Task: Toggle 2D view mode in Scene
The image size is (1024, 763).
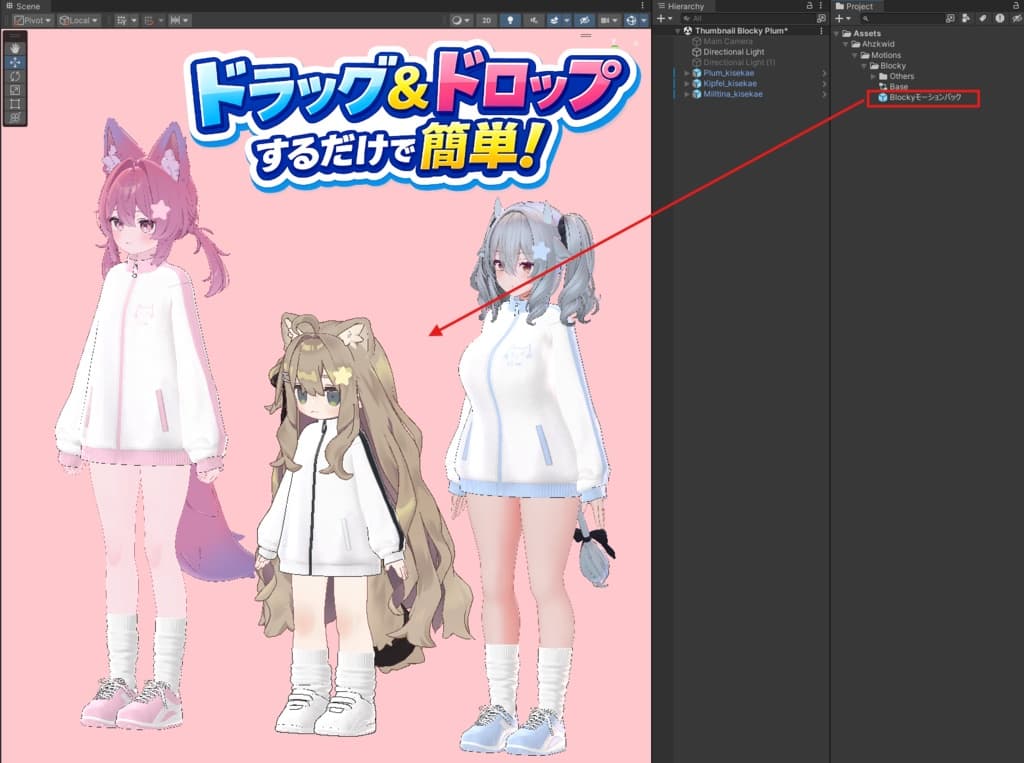Action: pos(486,20)
